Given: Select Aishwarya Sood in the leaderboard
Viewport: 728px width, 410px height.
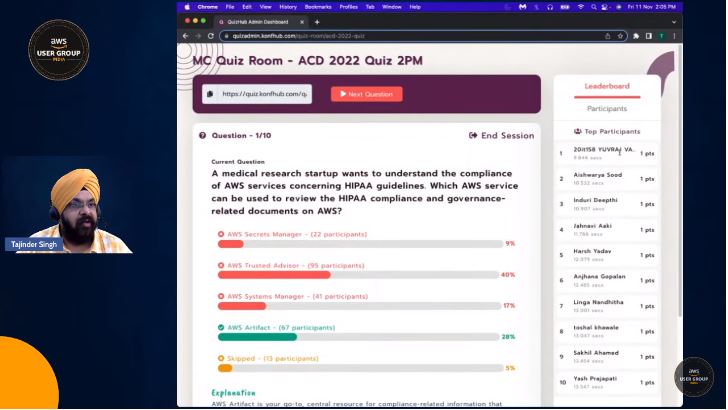Looking at the screenshot, I should [607, 179].
